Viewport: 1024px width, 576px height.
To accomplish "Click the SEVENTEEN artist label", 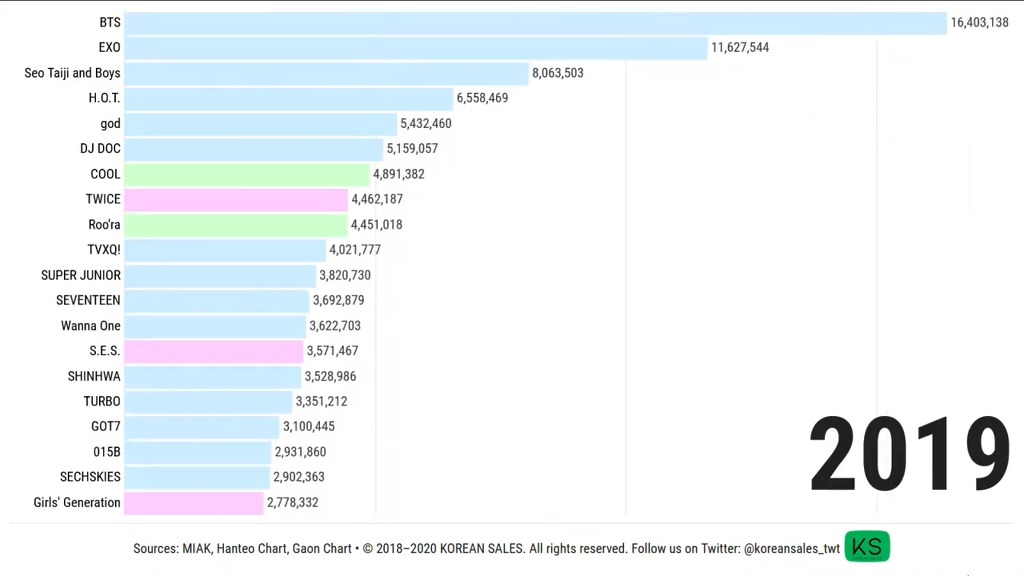I will click(88, 300).
